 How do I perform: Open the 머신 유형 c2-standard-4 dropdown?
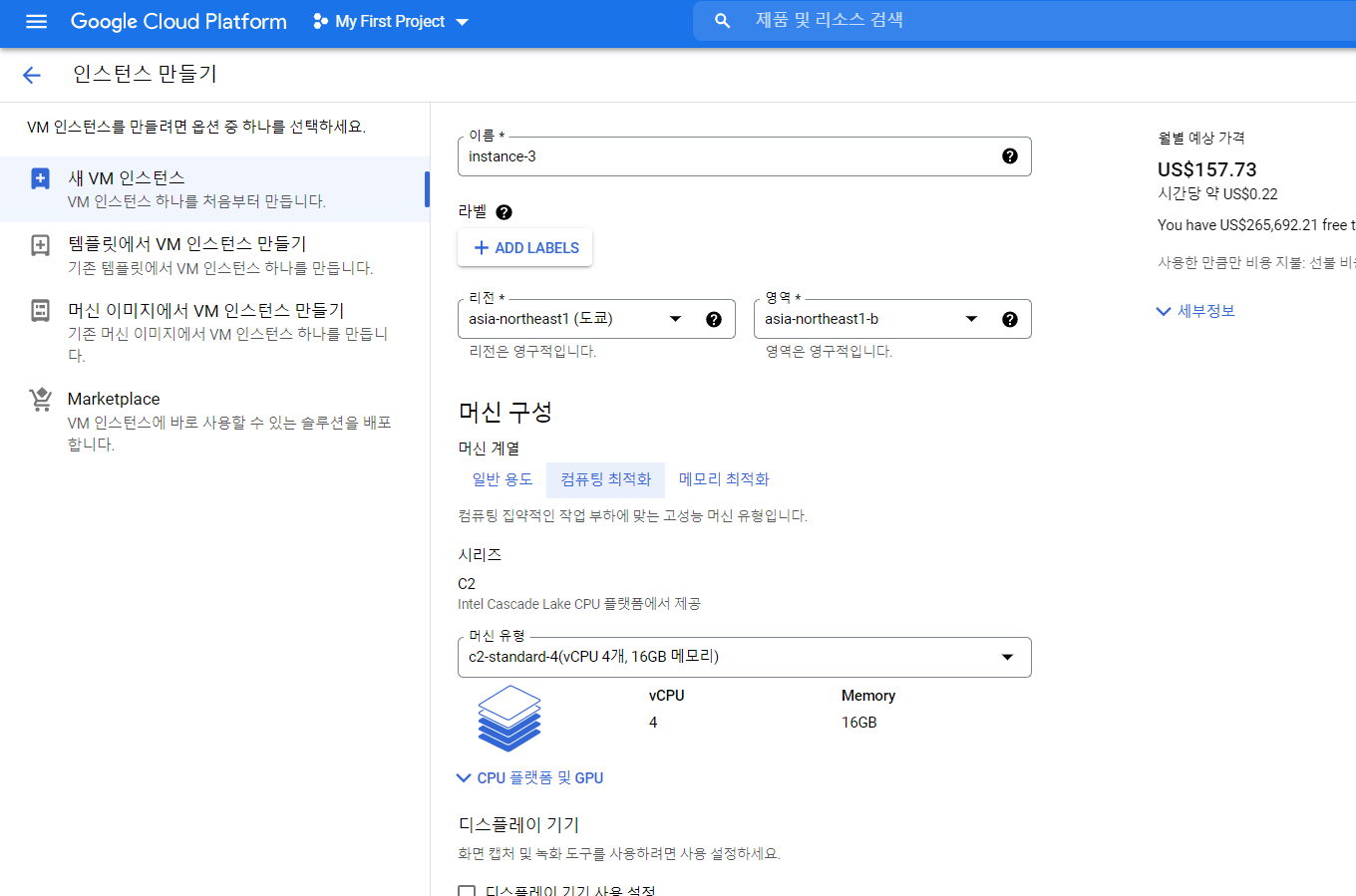[745, 657]
